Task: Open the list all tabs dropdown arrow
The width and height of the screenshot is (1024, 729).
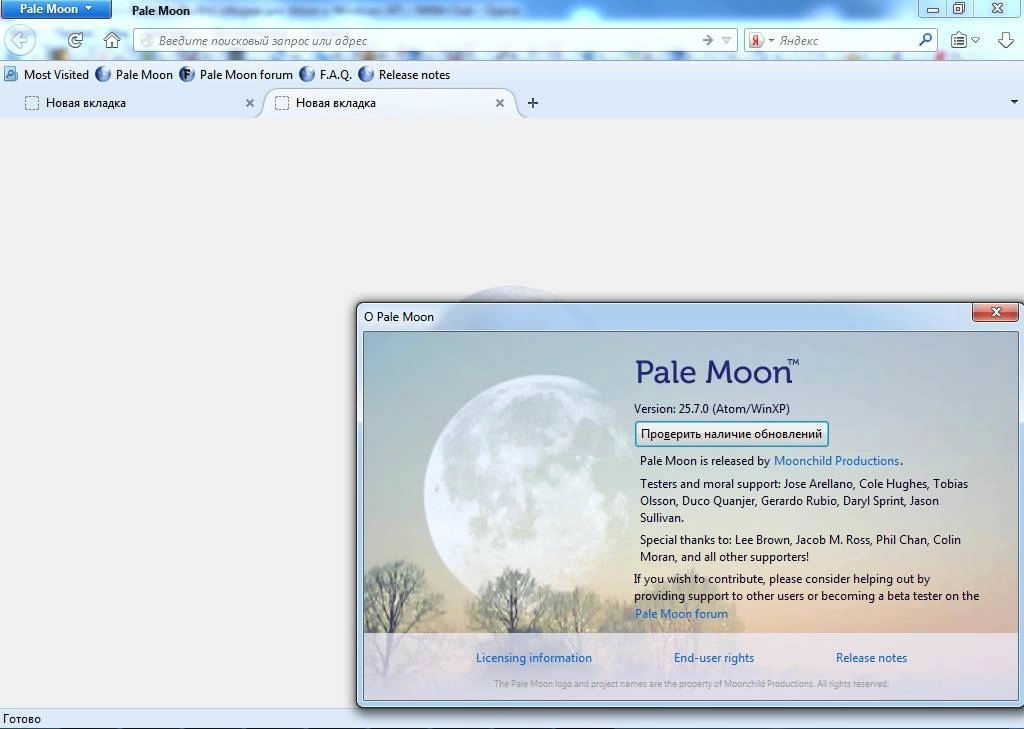Action: pyautogui.click(x=1014, y=103)
